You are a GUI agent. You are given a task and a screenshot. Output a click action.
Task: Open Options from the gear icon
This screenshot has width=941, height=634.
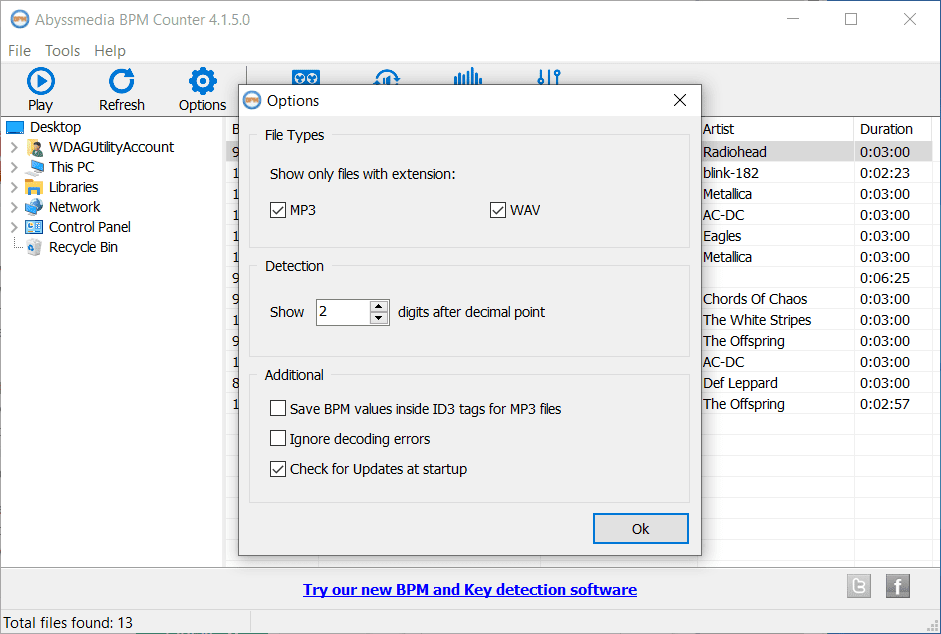coord(202,82)
